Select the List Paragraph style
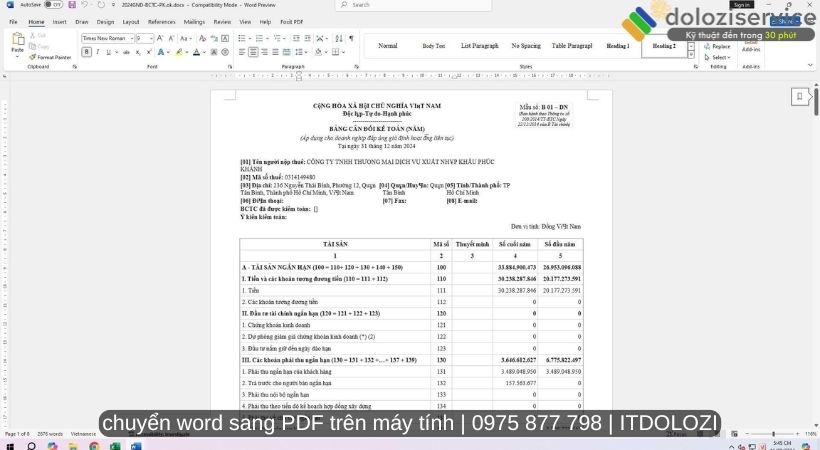820x450 pixels. click(480, 46)
